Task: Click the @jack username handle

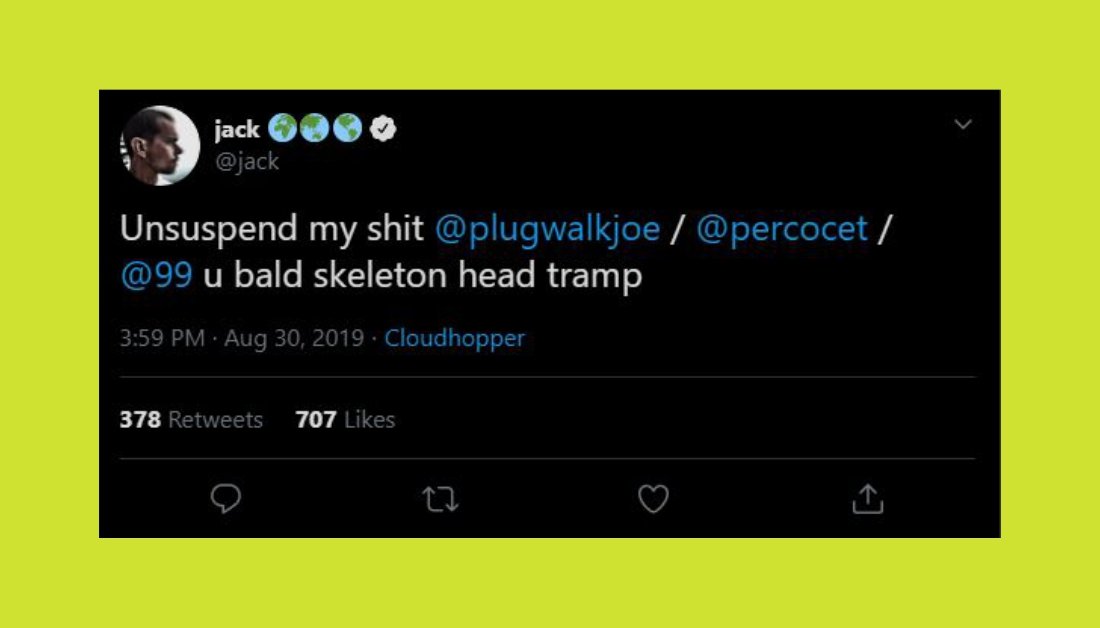Action: 247,161
